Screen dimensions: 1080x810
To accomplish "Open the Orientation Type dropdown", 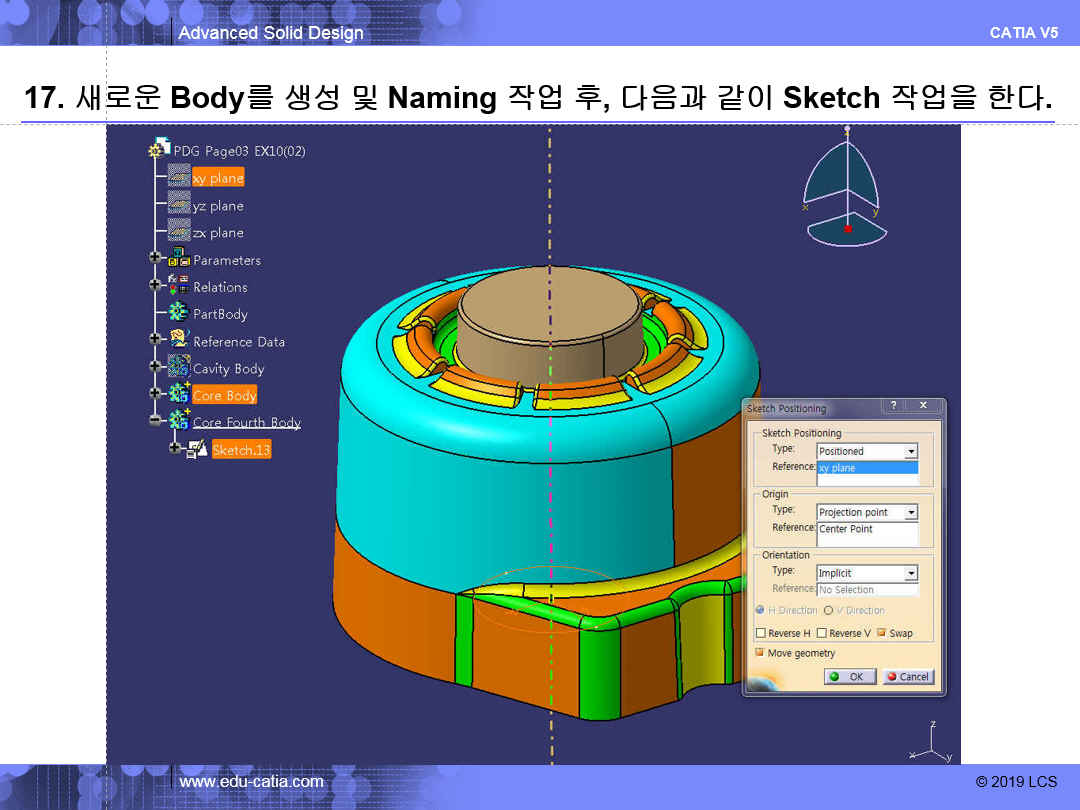I will click(910, 574).
